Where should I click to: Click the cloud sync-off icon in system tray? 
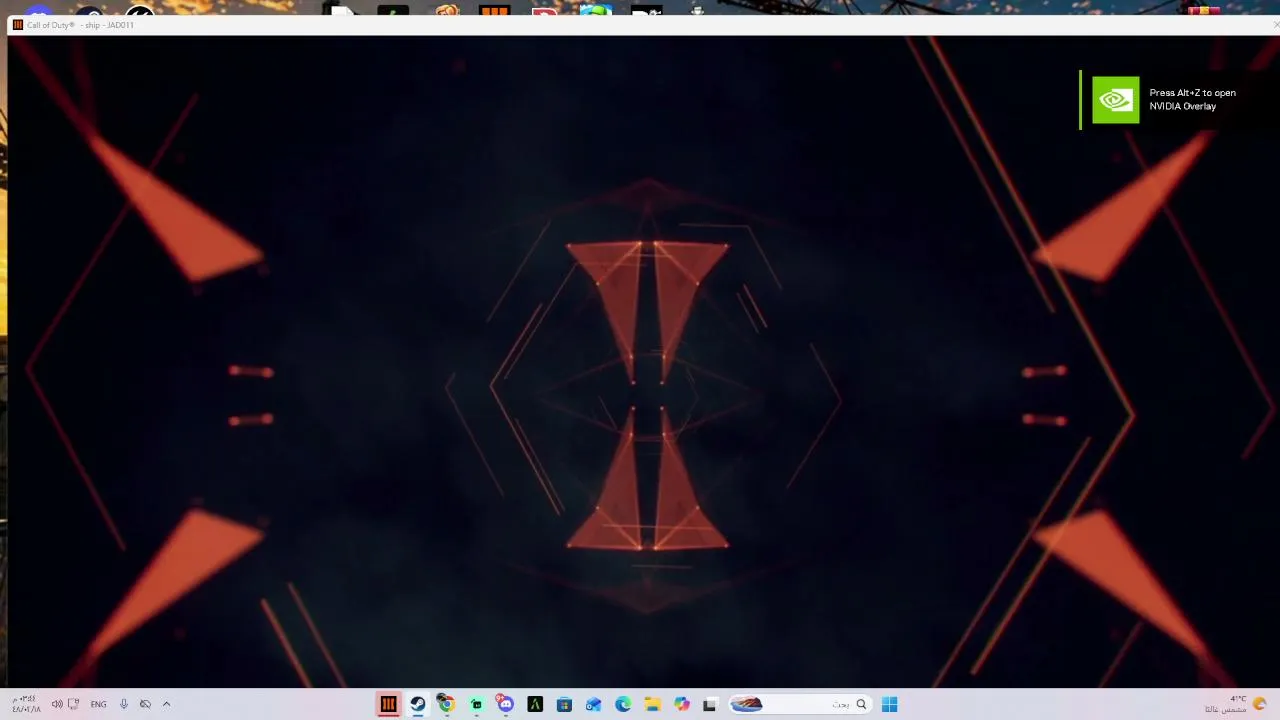(x=145, y=704)
